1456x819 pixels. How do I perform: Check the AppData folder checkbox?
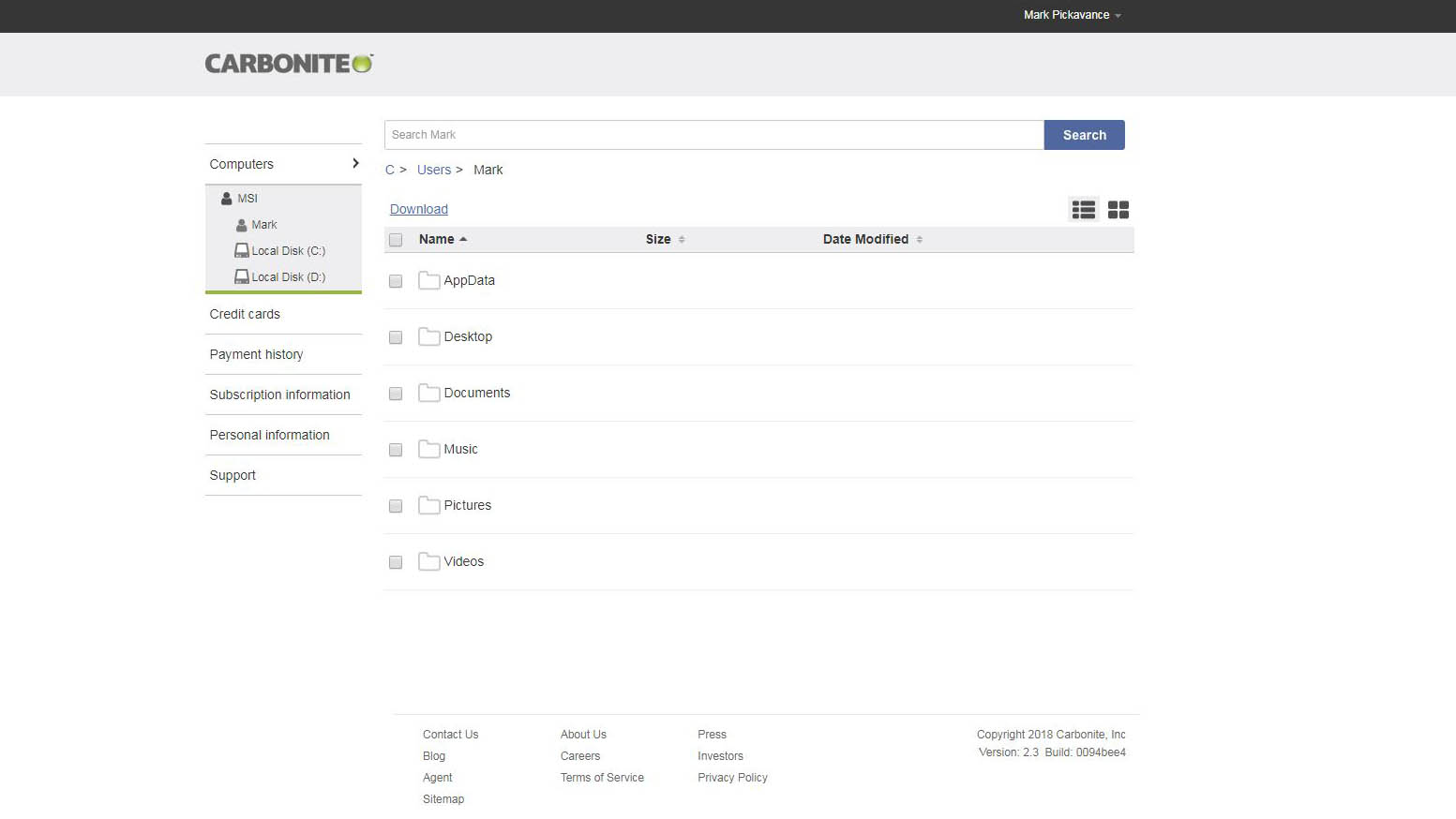[x=396, y=281]
